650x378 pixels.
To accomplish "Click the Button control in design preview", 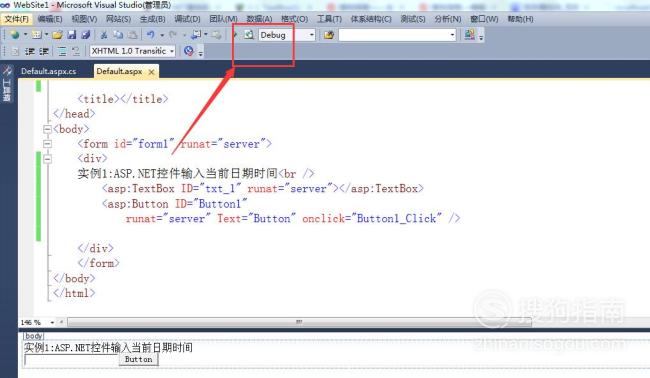I will click(138, 359).
